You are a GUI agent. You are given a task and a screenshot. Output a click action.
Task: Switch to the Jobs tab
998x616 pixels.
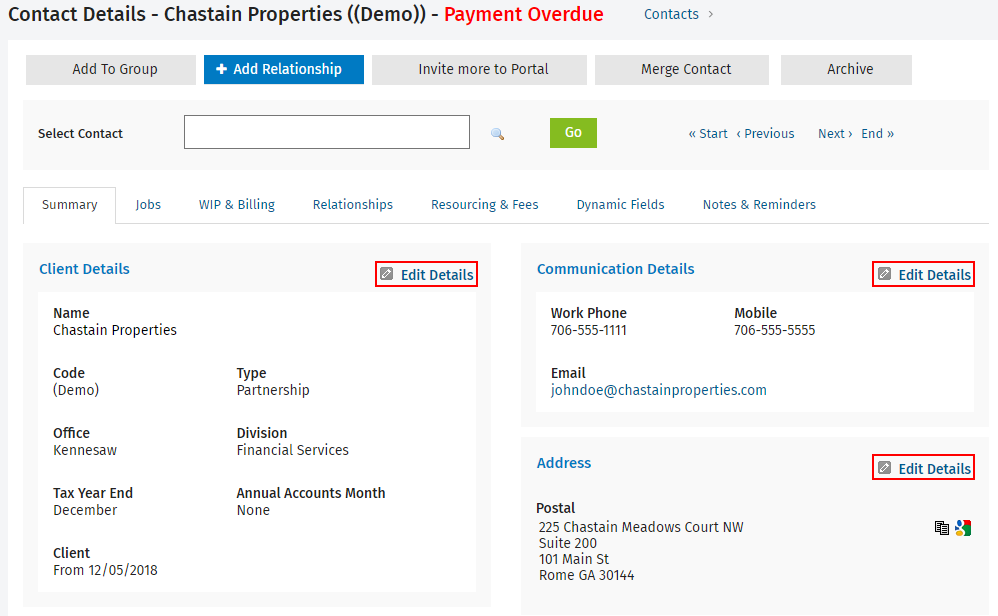148,204
